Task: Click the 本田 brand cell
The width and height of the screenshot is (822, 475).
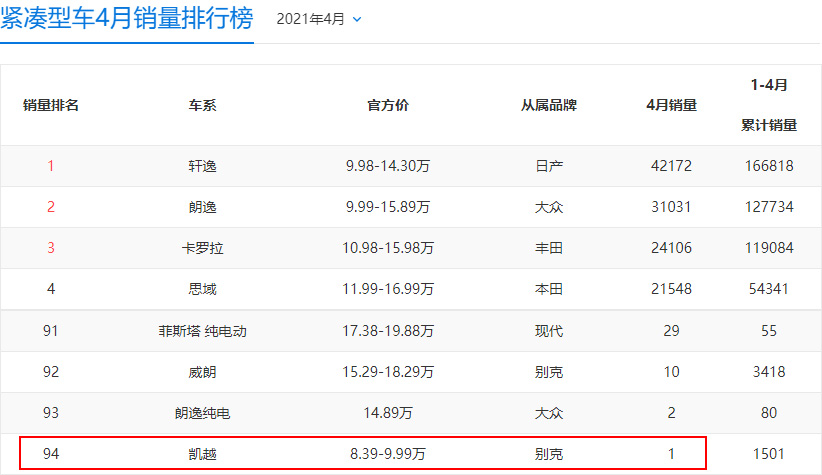Action: point(549,289)
